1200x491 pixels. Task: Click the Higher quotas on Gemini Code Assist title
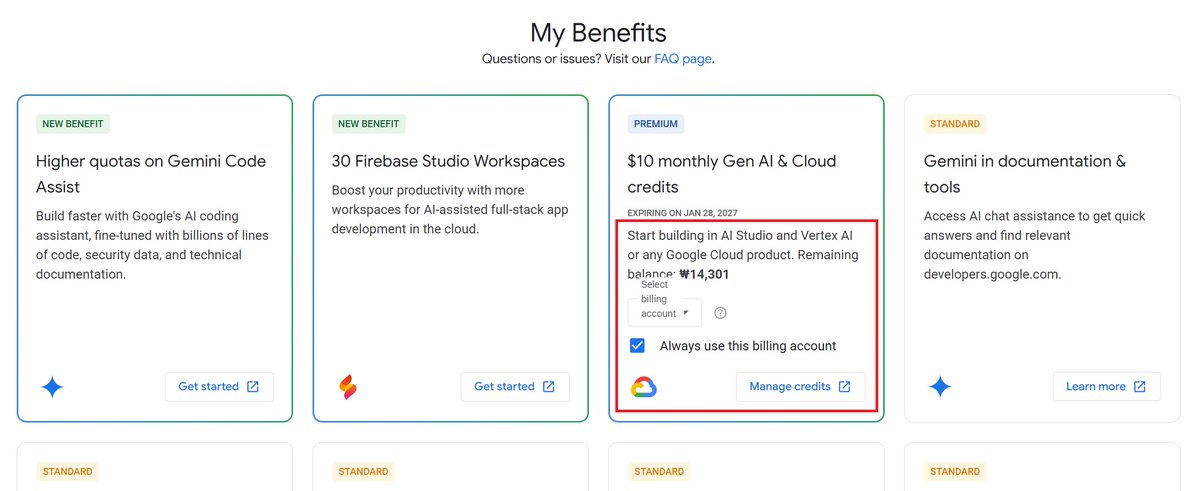click(x=151, y=174)
